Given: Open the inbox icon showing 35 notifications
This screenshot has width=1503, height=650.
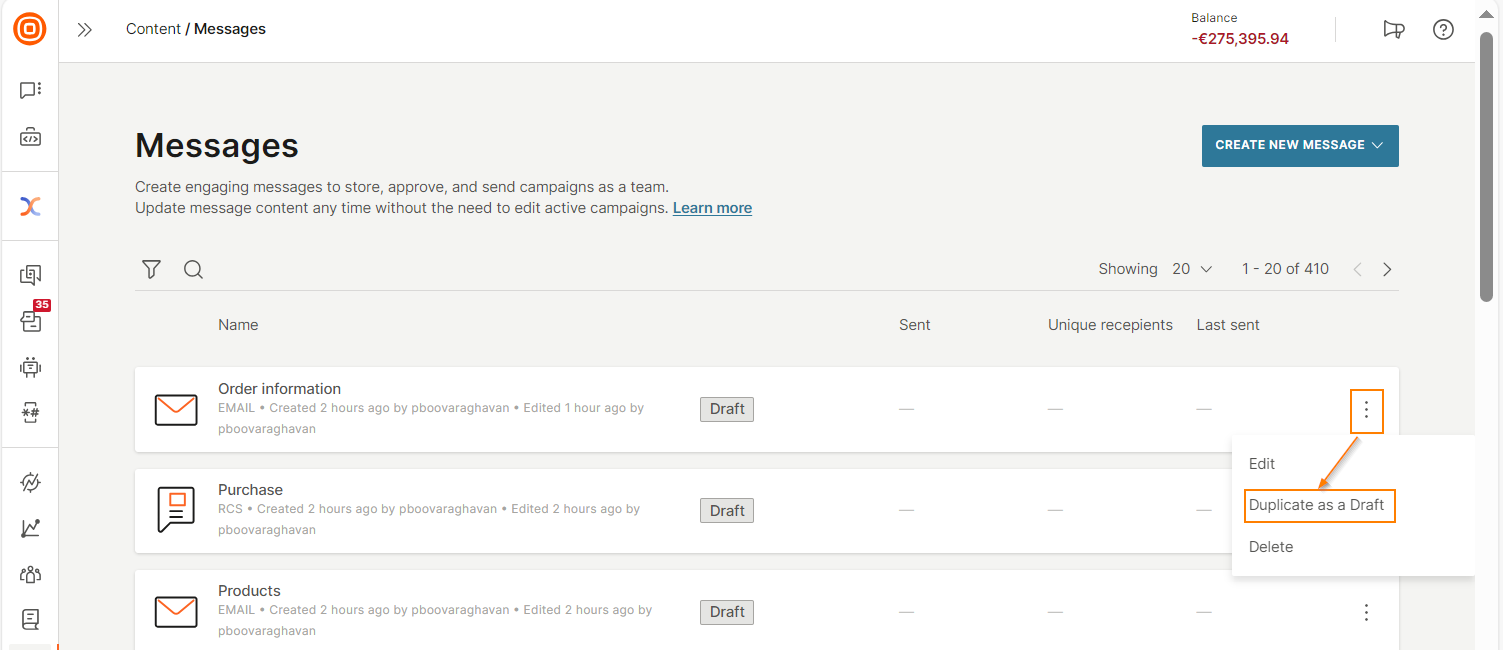Looking at the screenshot, I should [30, 320].
